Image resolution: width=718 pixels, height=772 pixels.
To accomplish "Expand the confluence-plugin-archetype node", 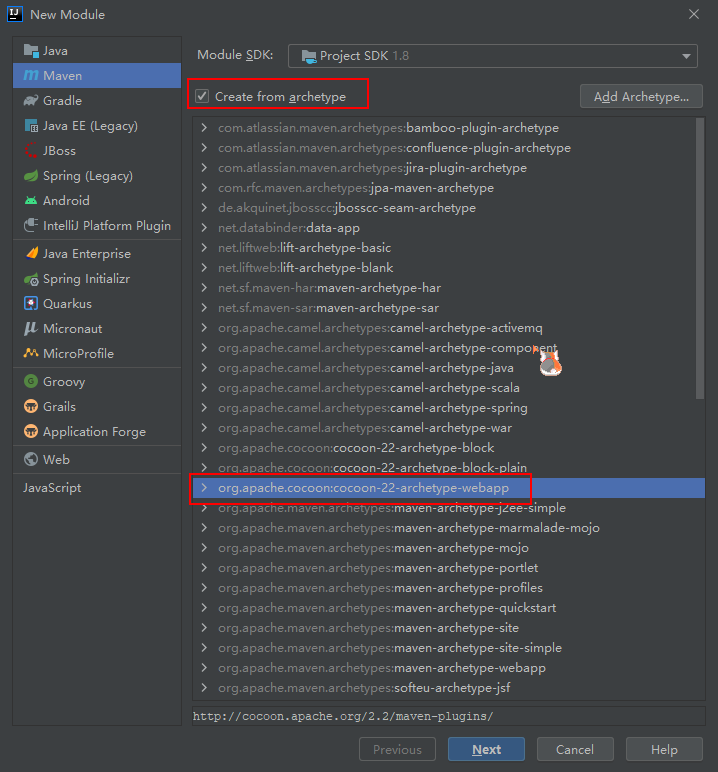I will [204, 148].
